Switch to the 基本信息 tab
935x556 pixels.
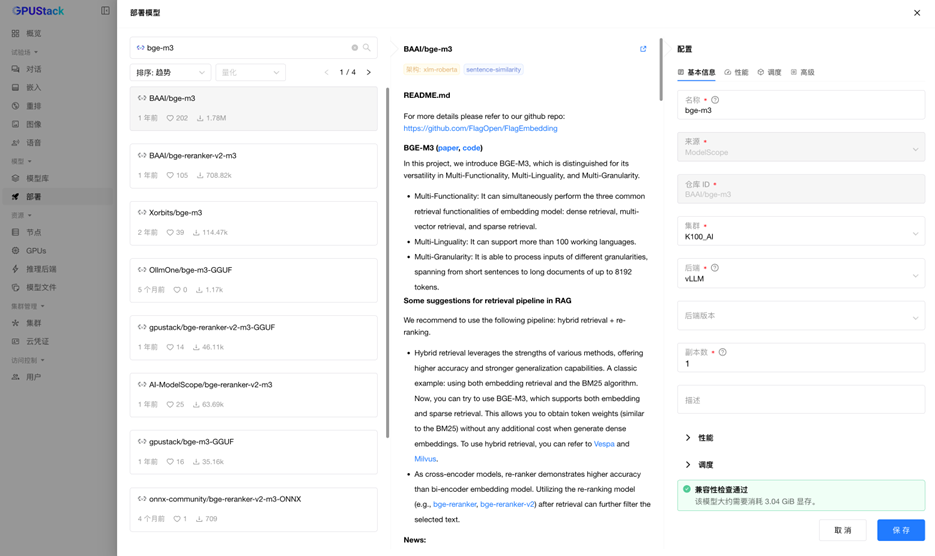pos(696,72)
